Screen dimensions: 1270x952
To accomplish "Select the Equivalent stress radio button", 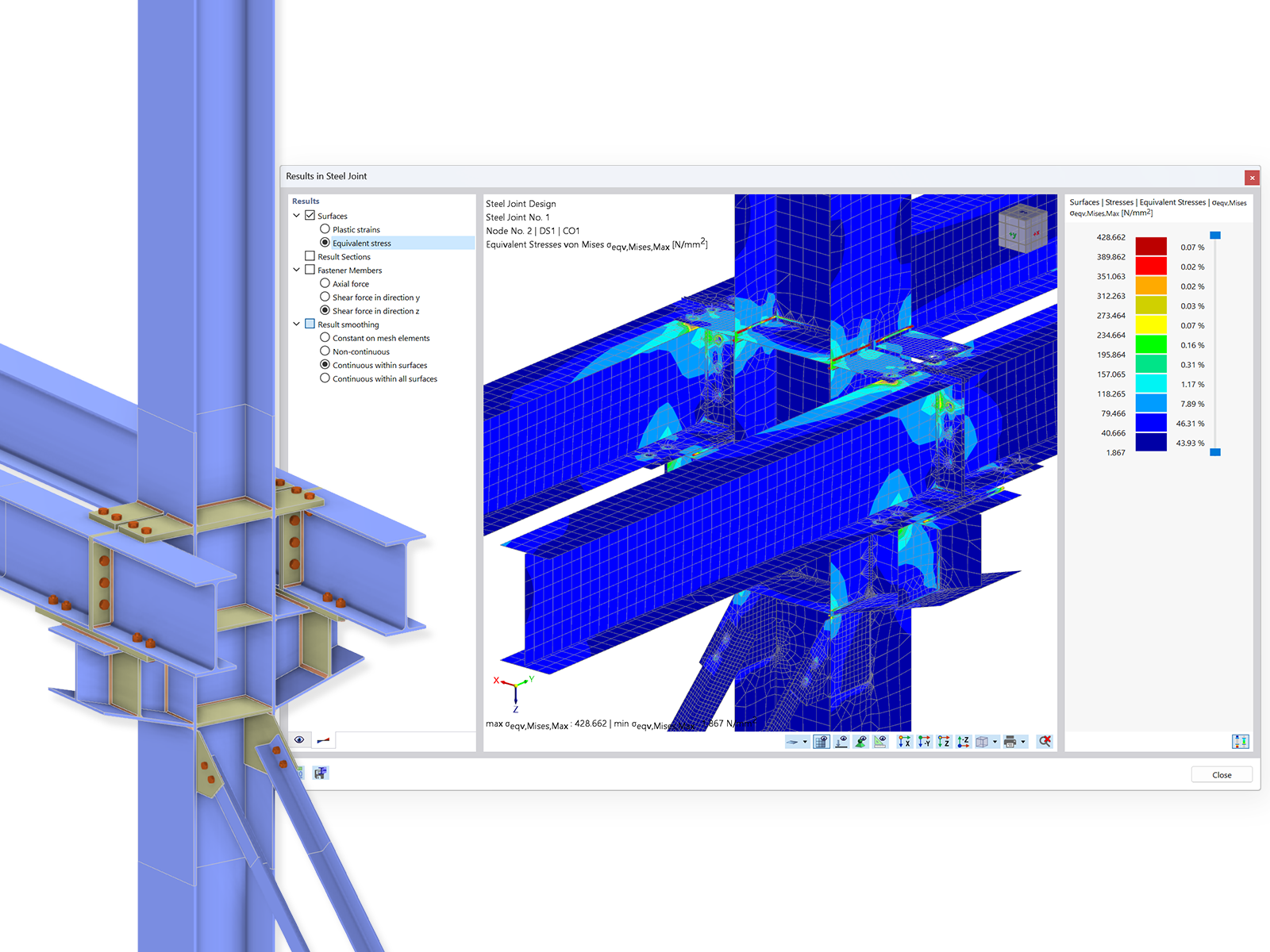I will 325,243.
